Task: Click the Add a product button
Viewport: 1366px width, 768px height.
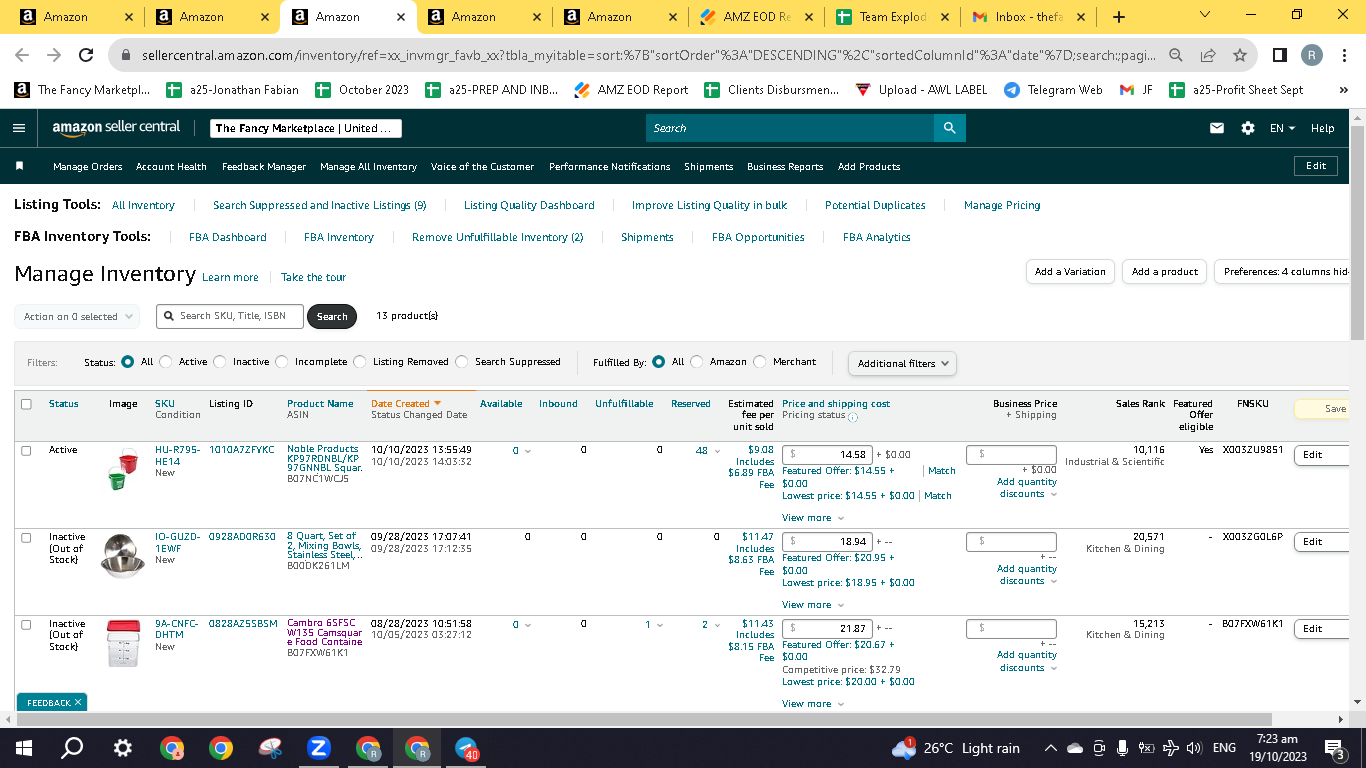Action: coord(1165,271)
